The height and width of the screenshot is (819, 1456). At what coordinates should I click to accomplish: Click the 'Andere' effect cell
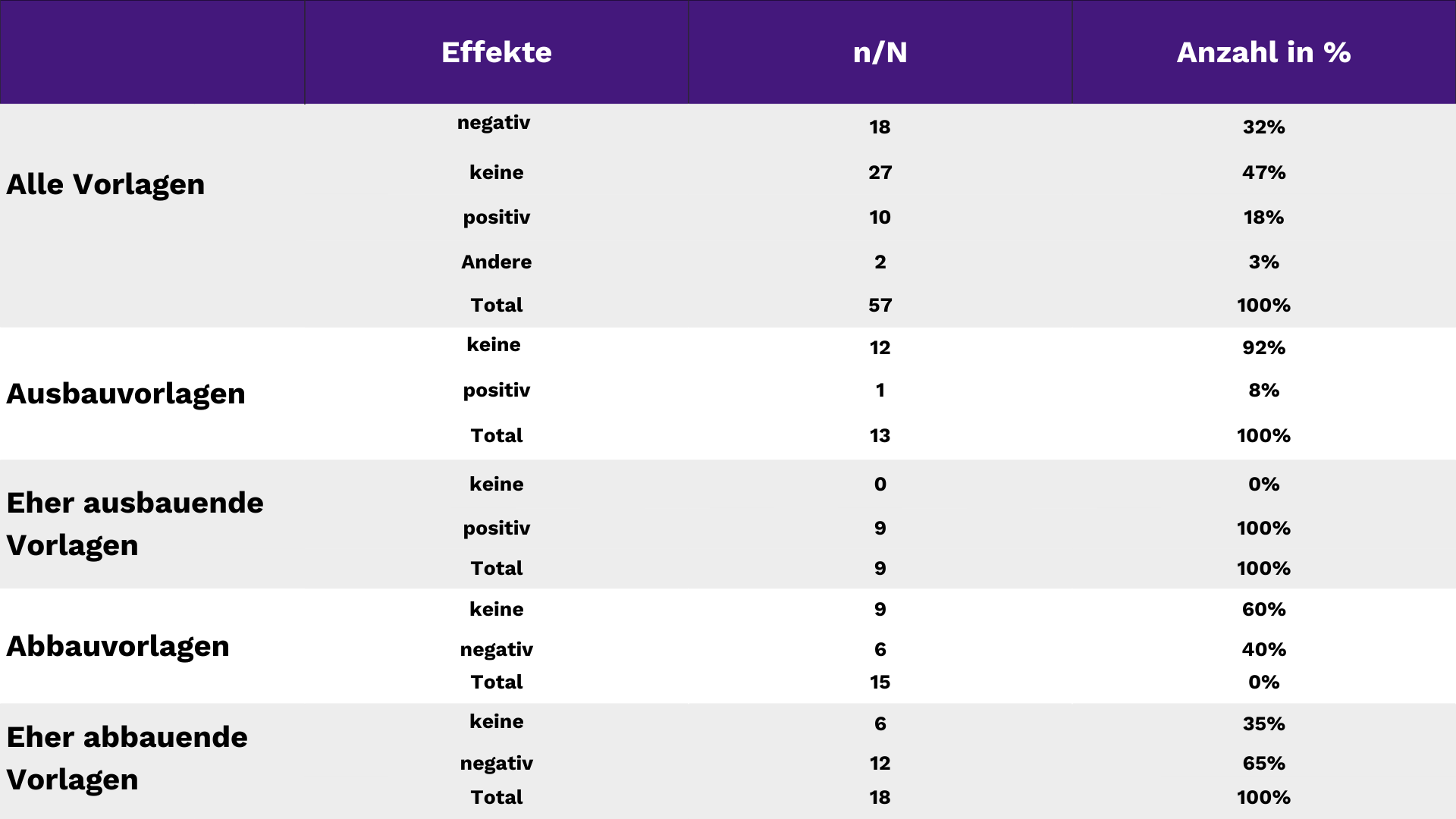click(497, 262)
